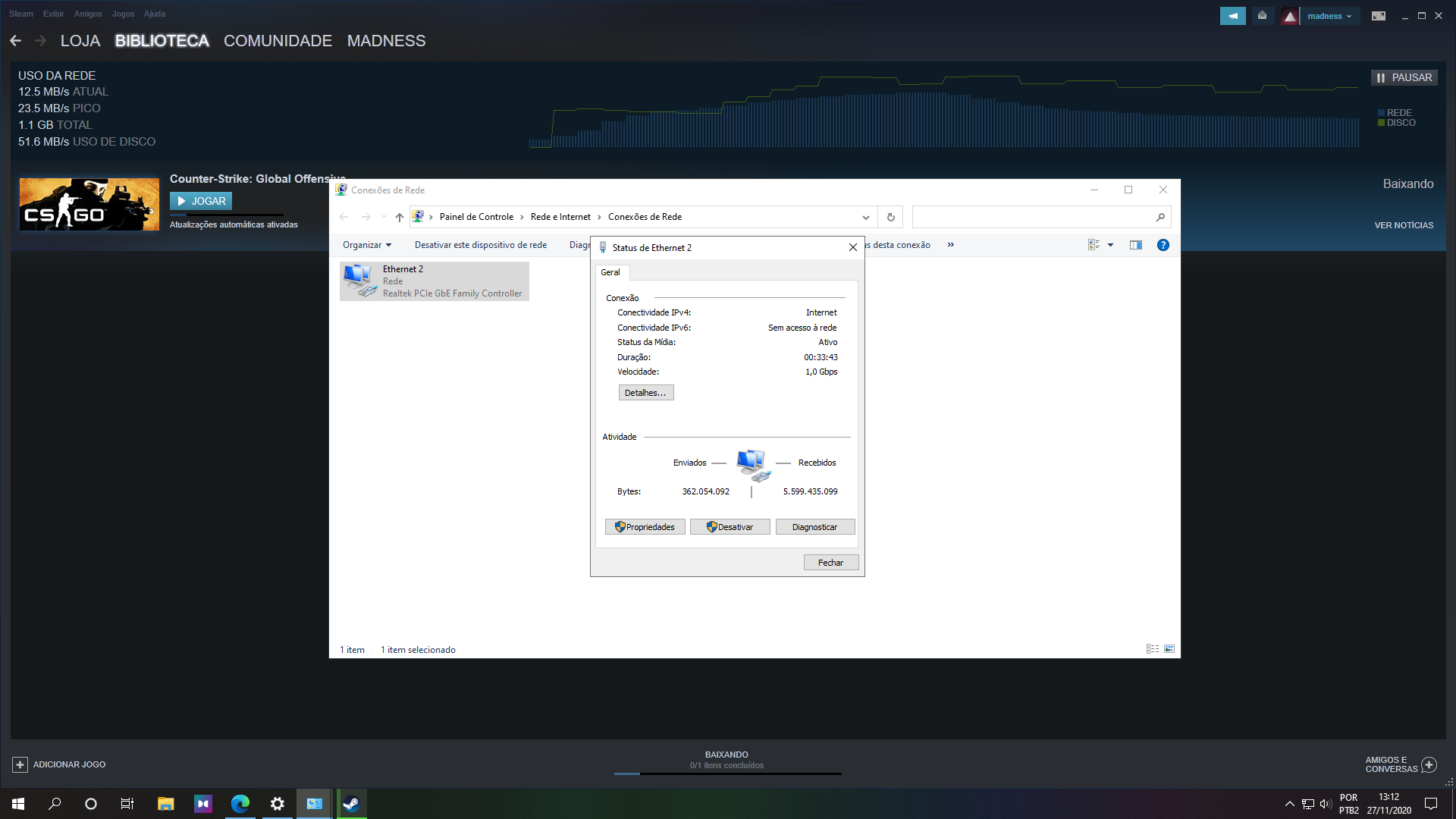Open the Organizar dropdown menu
1456x819 pixels.
click(367, 245)
